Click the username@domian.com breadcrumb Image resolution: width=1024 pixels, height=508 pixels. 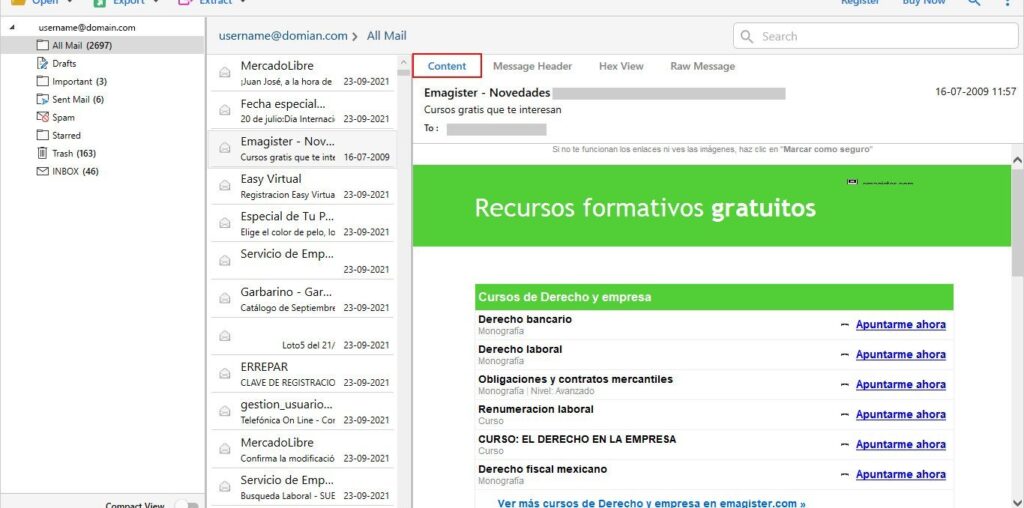tap(283, 36)
